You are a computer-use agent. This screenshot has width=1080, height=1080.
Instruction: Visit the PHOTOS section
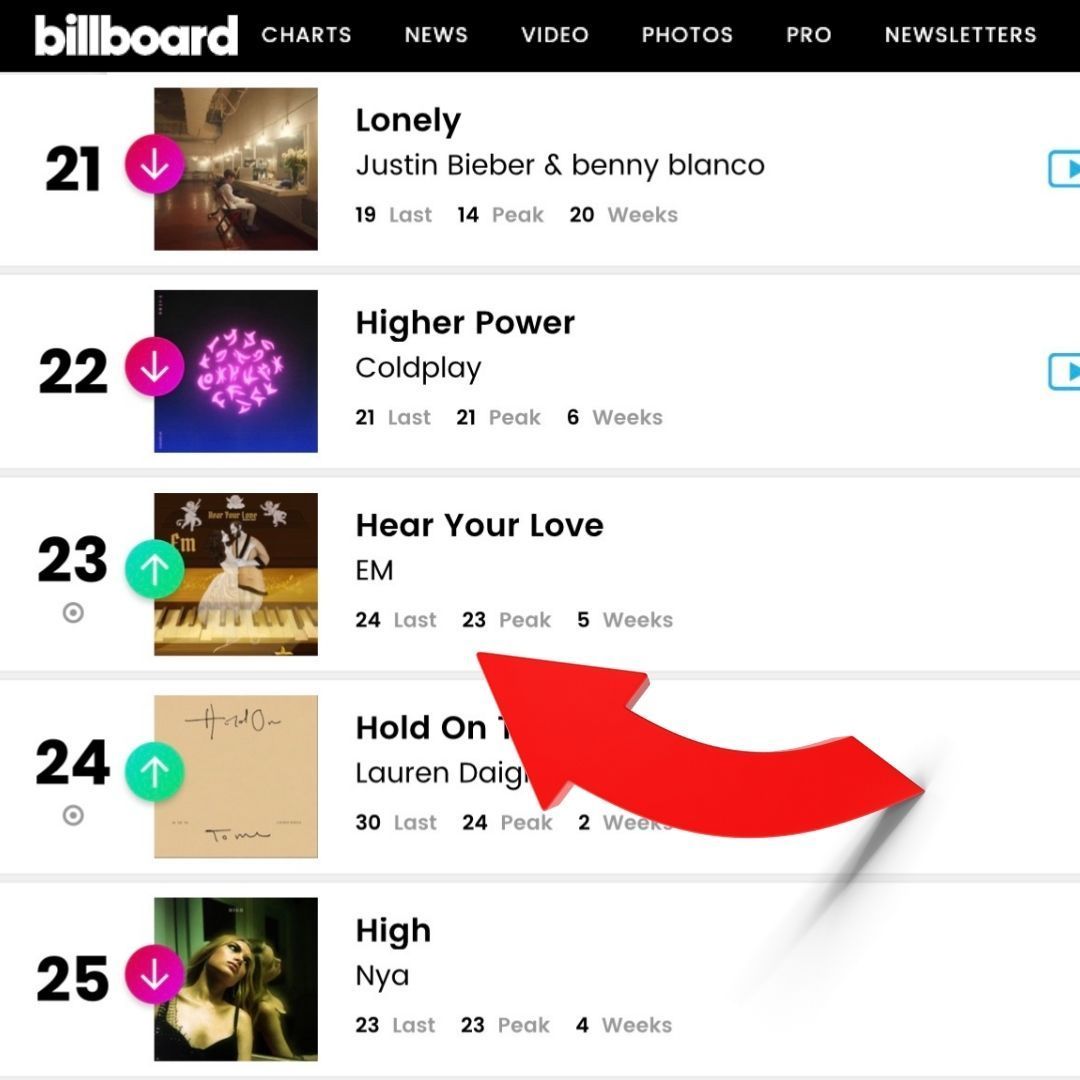687,35
